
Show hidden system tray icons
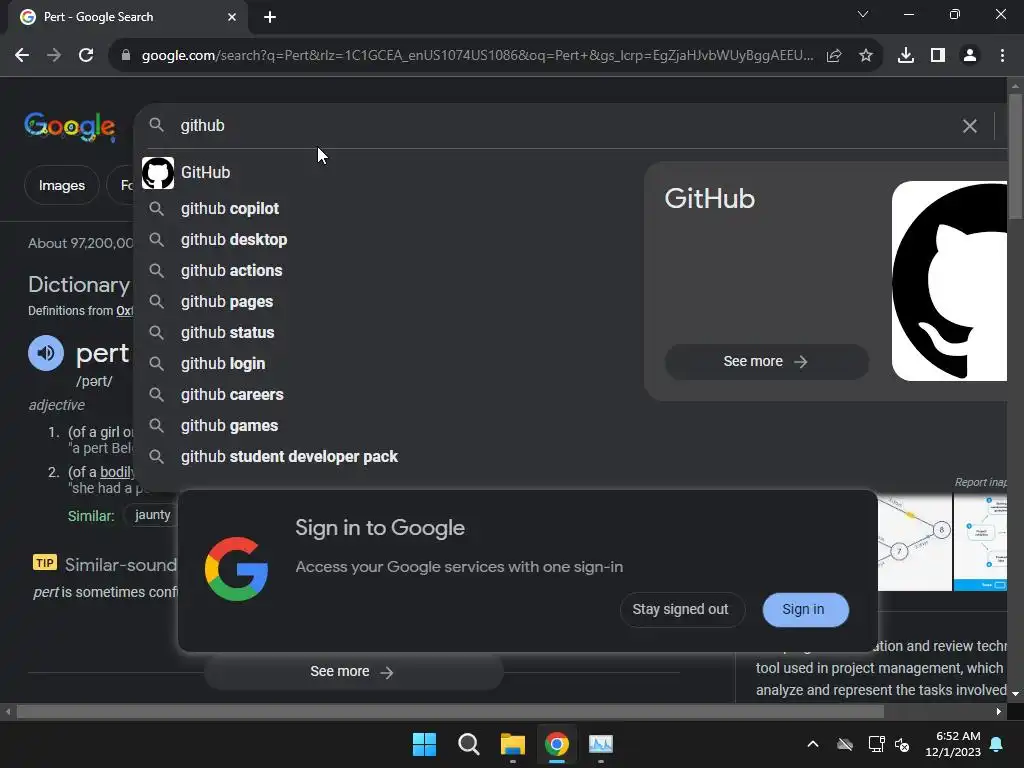[813, 744]
